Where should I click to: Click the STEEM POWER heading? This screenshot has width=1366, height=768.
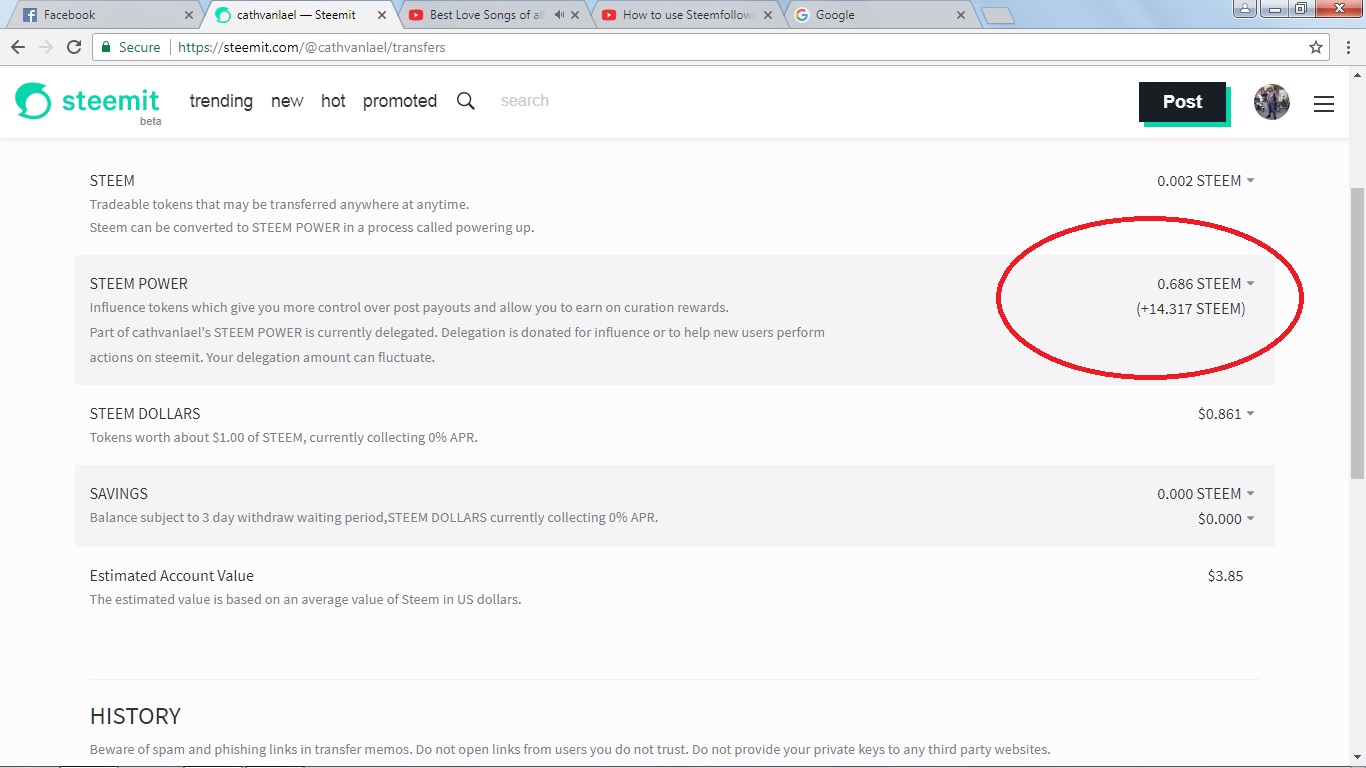(139, 284)
